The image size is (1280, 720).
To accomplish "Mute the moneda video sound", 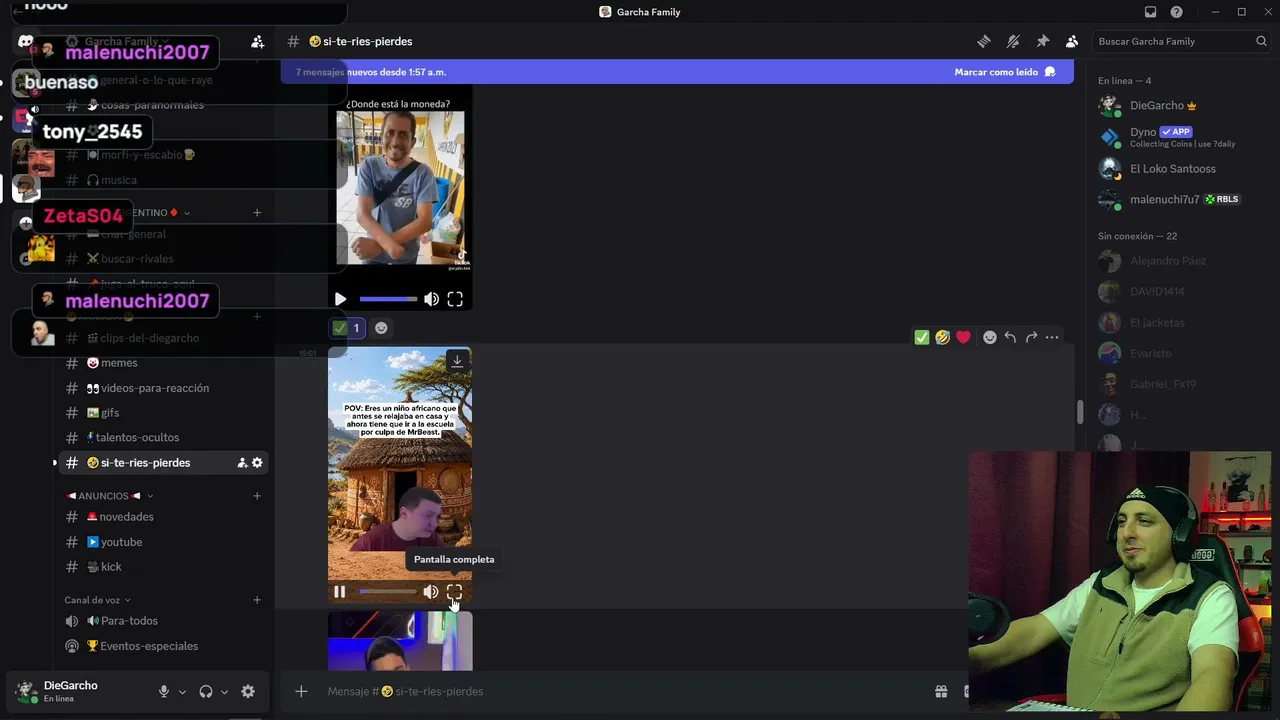I will click(431, 299).
